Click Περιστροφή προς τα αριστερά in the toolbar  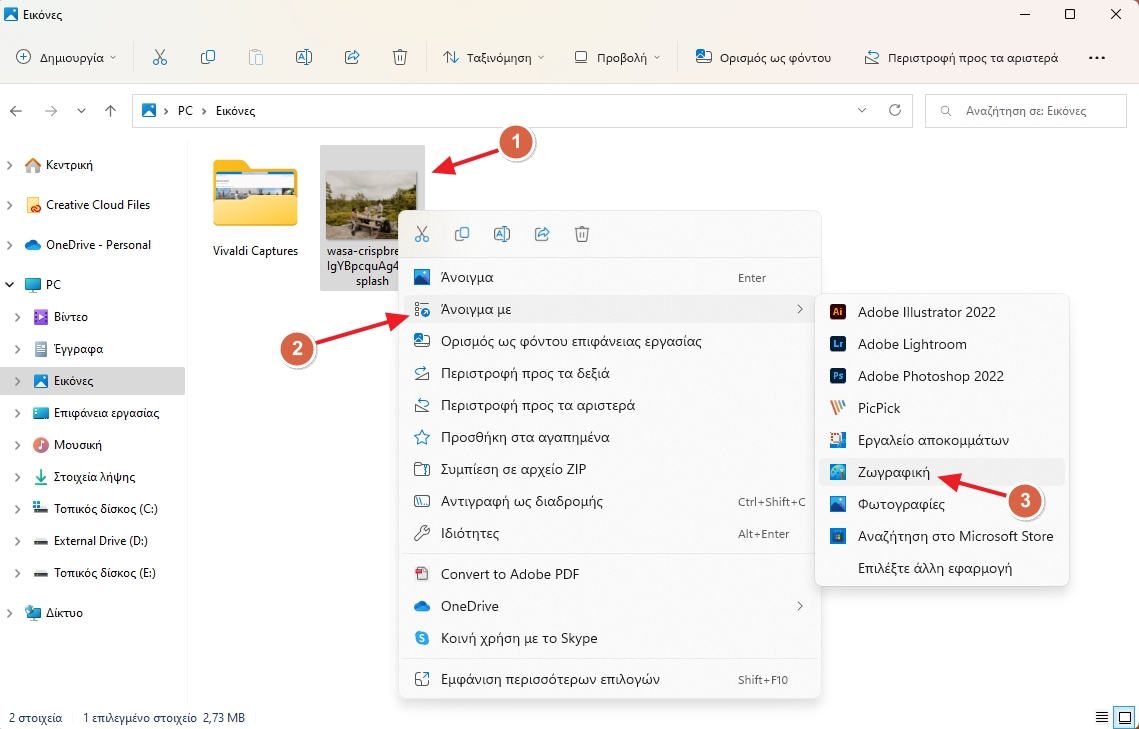961,57
